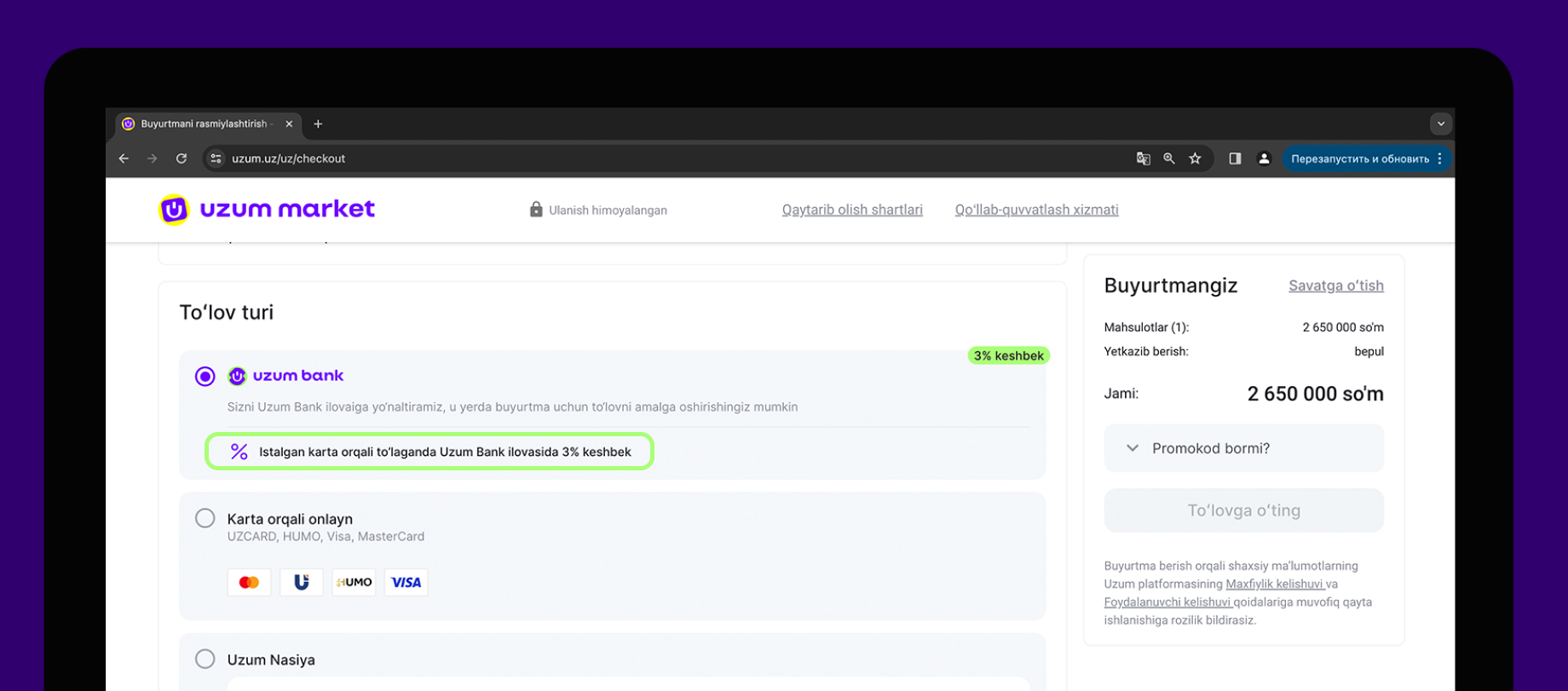Click the browser back arrow
This screenshot has height=691, width=1568.
(x=124, y=158)
